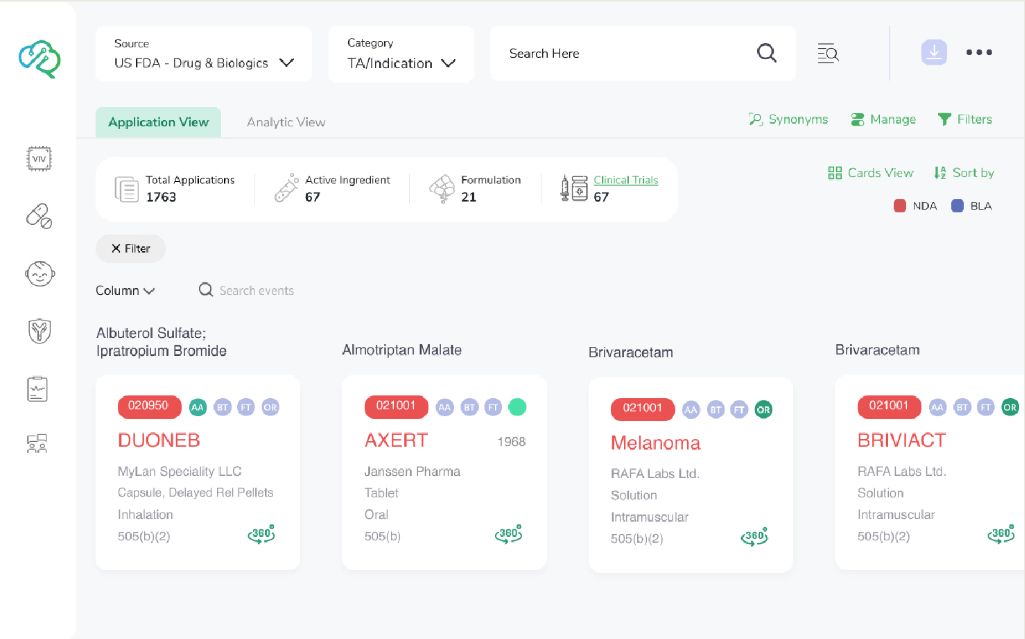Click the FT badge on DUONEB card
The image size is (1025, 639).
click(246, 407)
